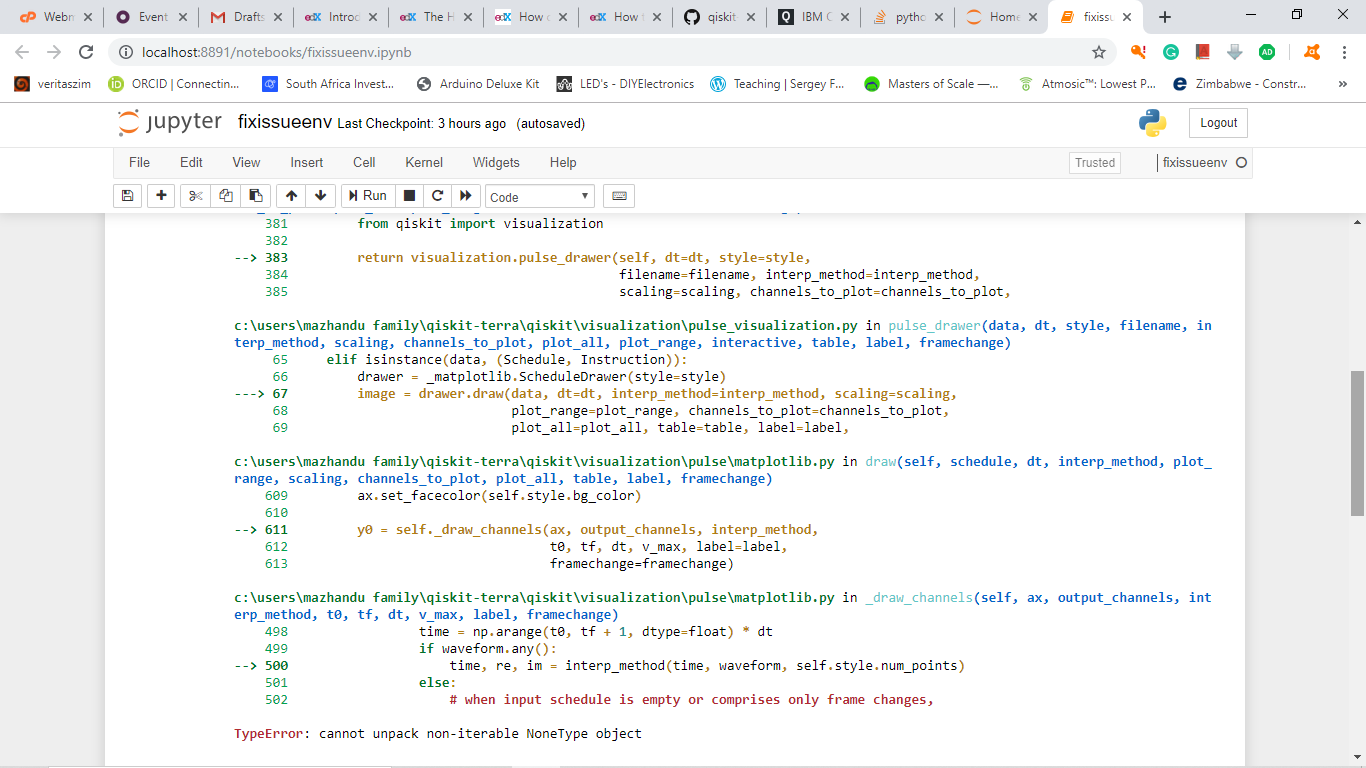Image resolution: width=1366 pixels, height=768 pixels.
Task: Cut selected cells with scissors icon
Action: coord(196,196)
